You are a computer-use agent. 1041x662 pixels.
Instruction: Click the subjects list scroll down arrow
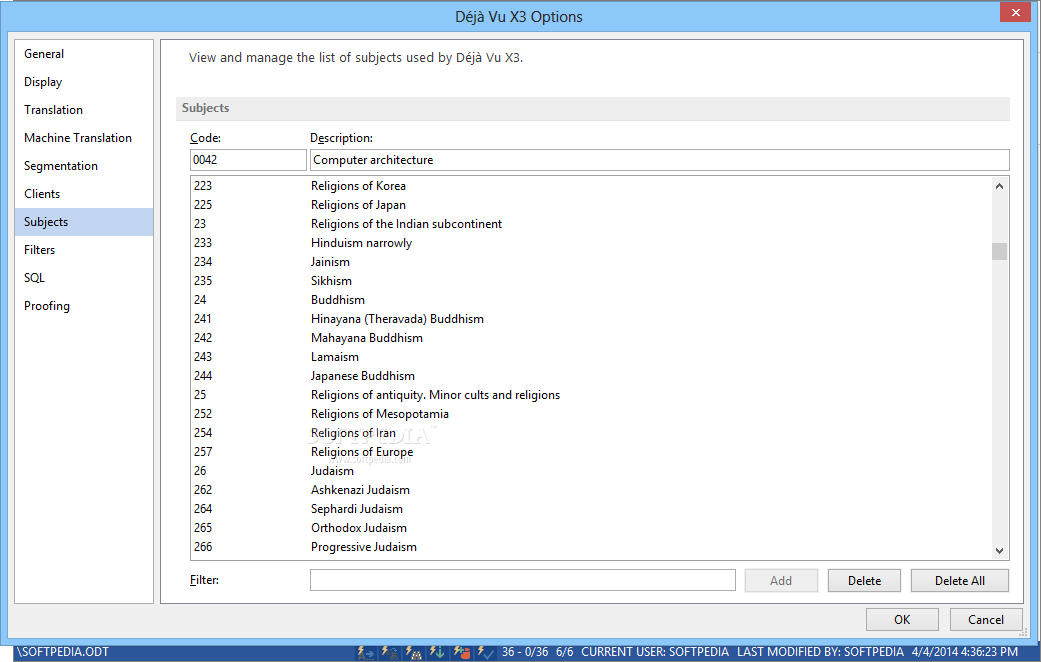point(999,550)
